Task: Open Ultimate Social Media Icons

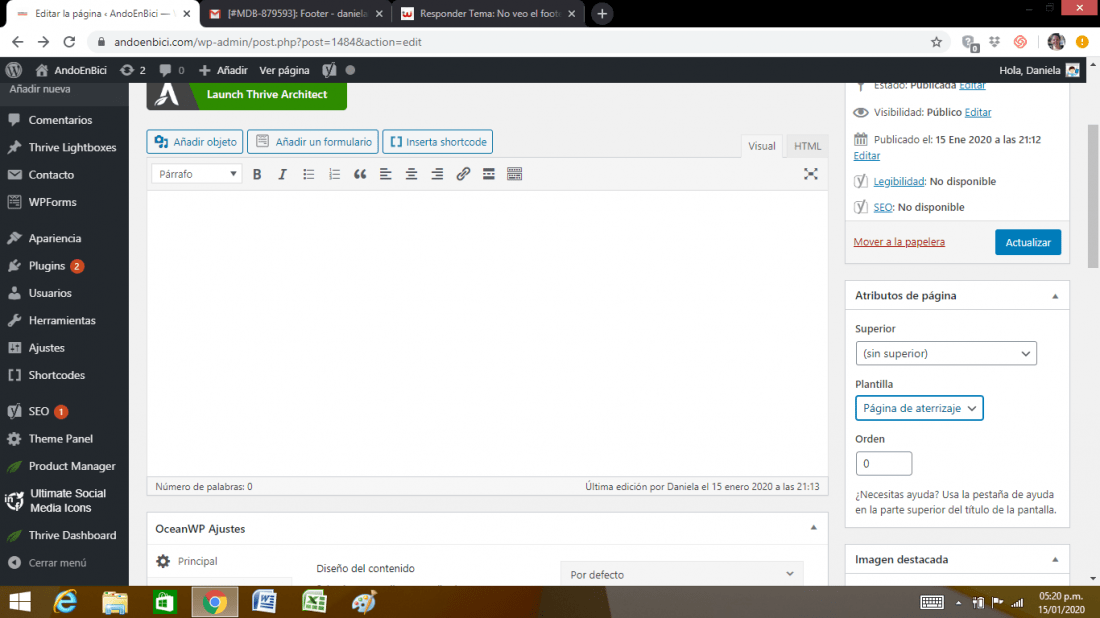Action: (x=67, y=501)
